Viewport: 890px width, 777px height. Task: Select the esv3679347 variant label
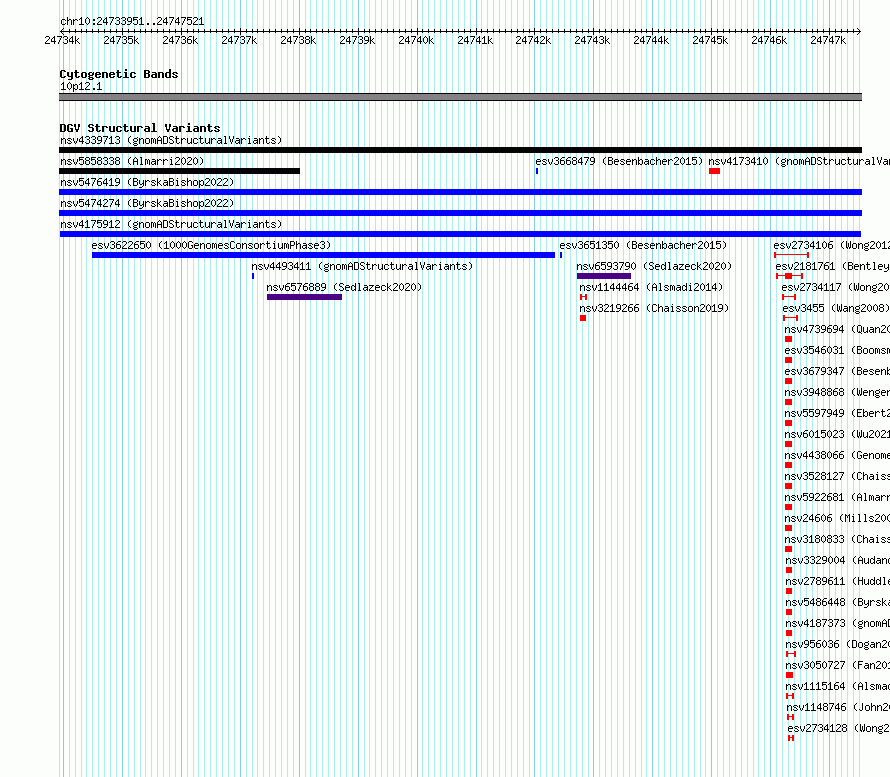837,371
